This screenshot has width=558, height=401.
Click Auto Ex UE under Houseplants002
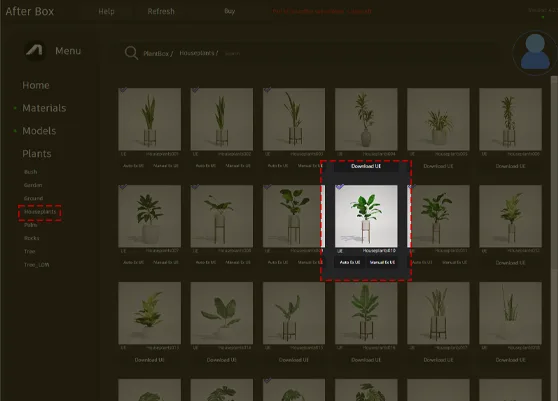tap(206, 166)
